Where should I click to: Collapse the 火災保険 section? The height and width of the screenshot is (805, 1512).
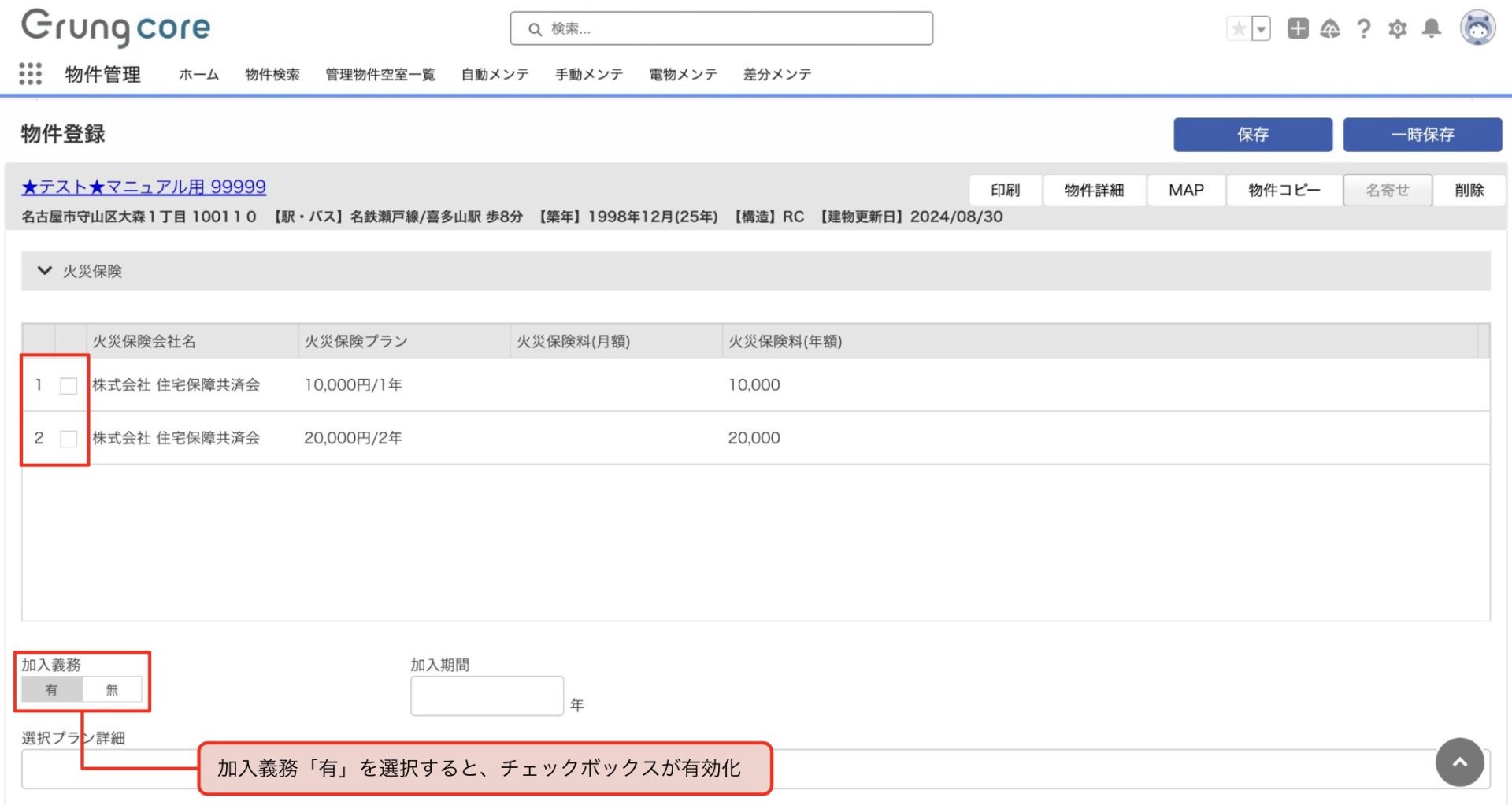click(45, 271)
